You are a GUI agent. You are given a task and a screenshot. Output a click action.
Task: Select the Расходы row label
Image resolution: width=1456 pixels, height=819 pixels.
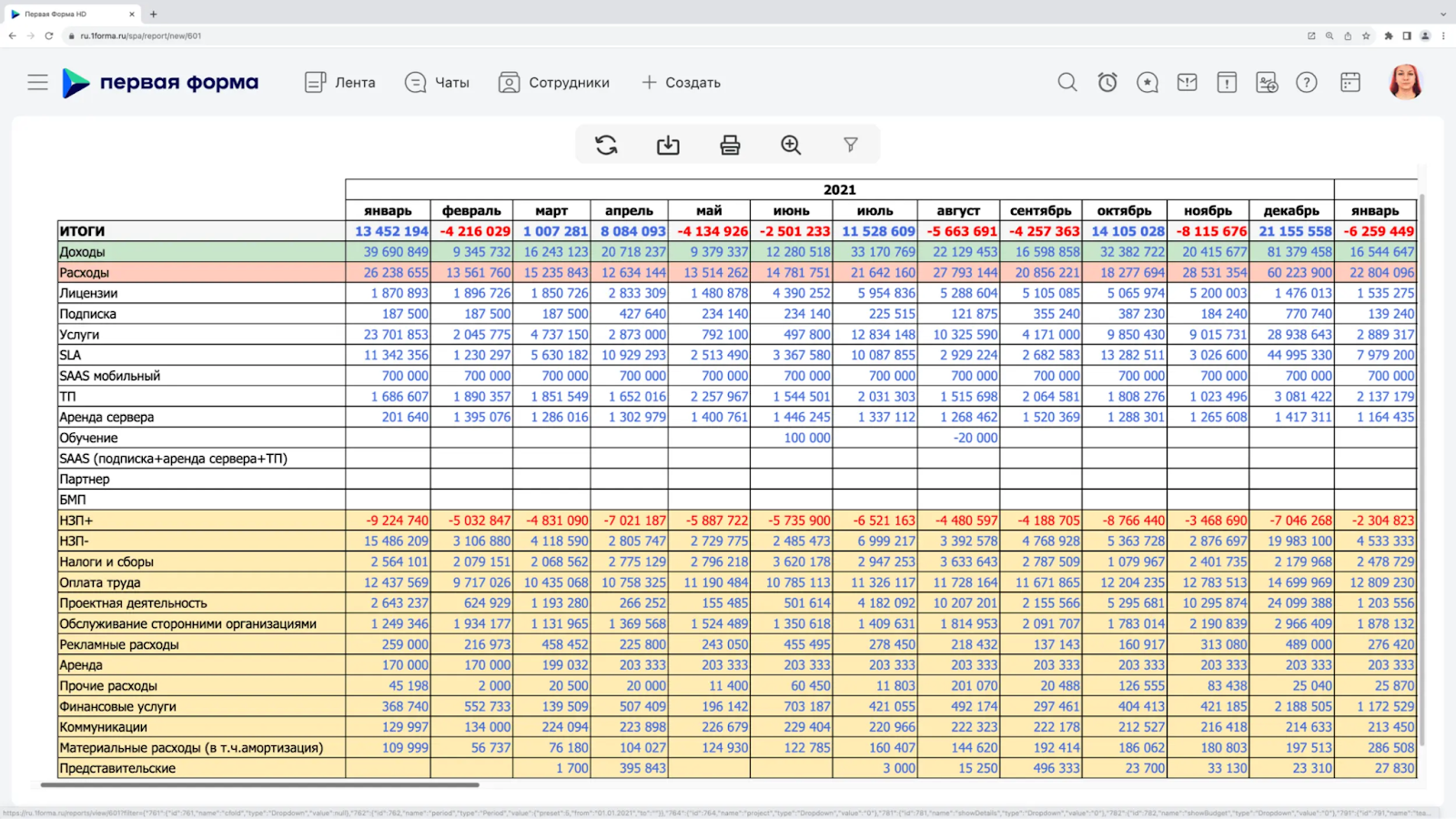click(84, 273)
